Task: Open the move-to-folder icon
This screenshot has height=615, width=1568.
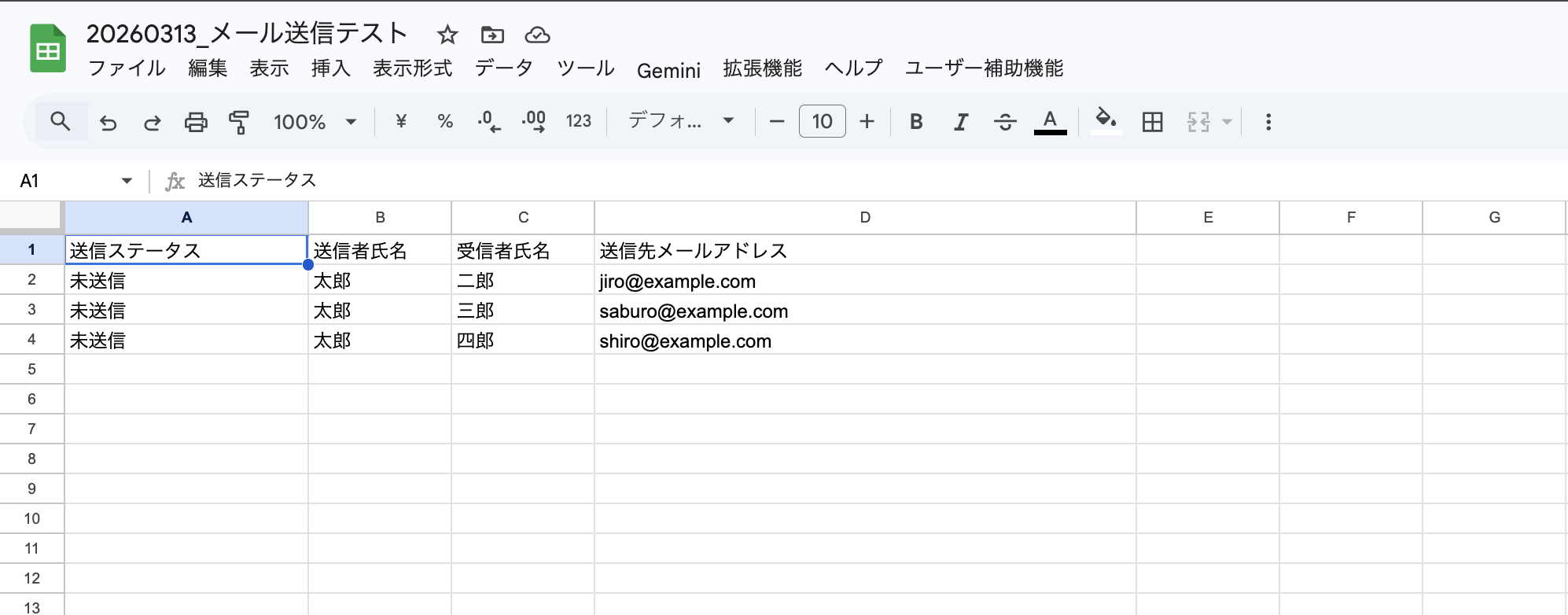Action: [x=492, y=35]
